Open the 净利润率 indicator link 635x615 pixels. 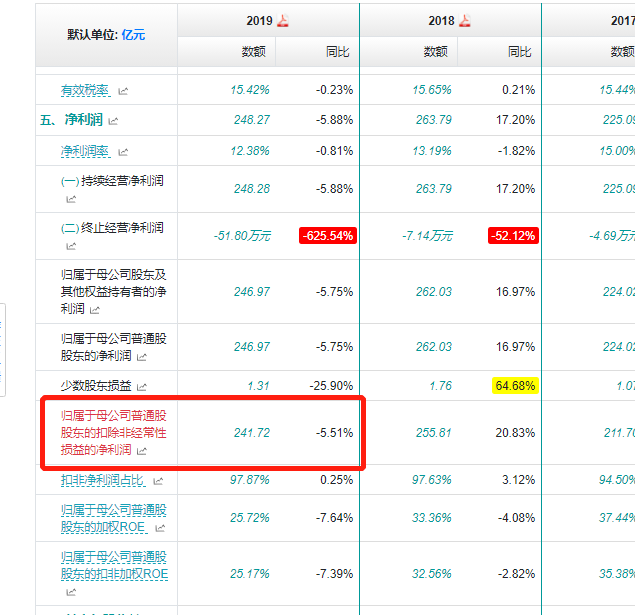pos(86,150)
